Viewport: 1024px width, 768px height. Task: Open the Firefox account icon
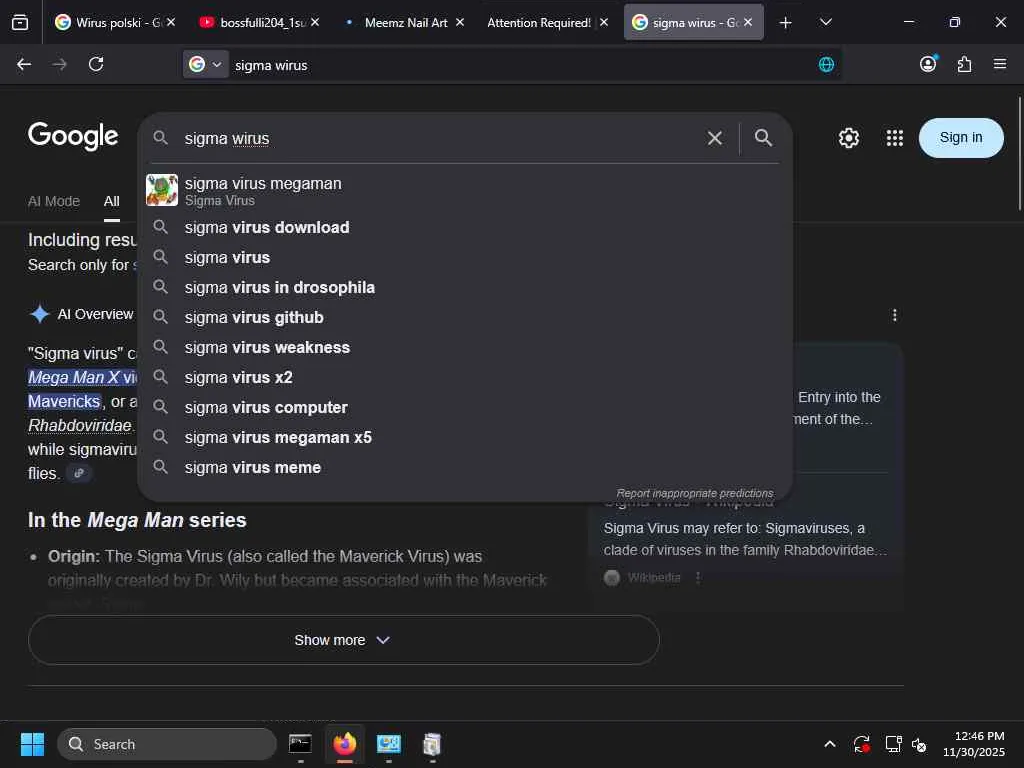pos(928,64)
